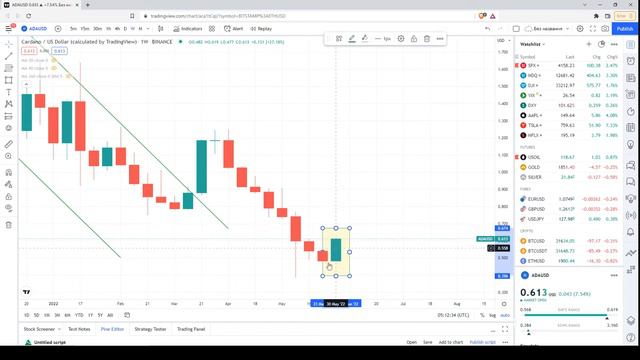Screen dimensions: 640x360
Task: Switch to Trading Panel tab
Action: pos(191,329)
